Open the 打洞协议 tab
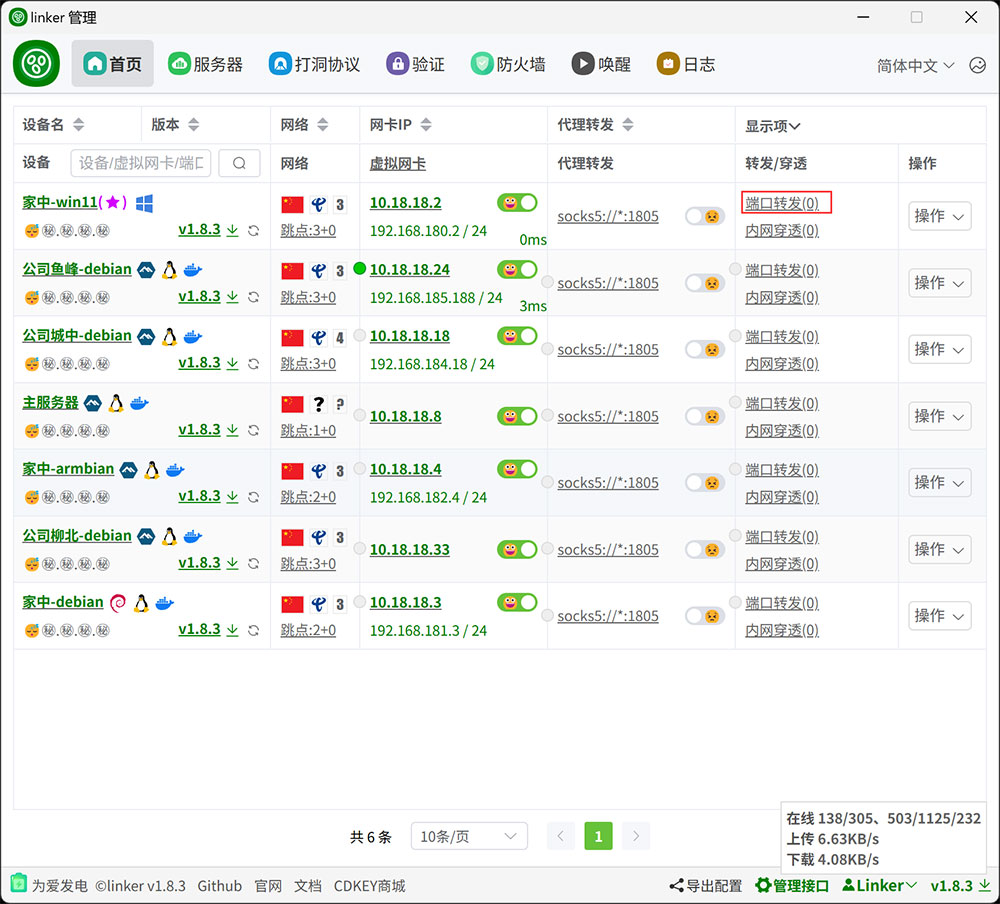The width and height of the screenshot is (1000, 904). 314,64
